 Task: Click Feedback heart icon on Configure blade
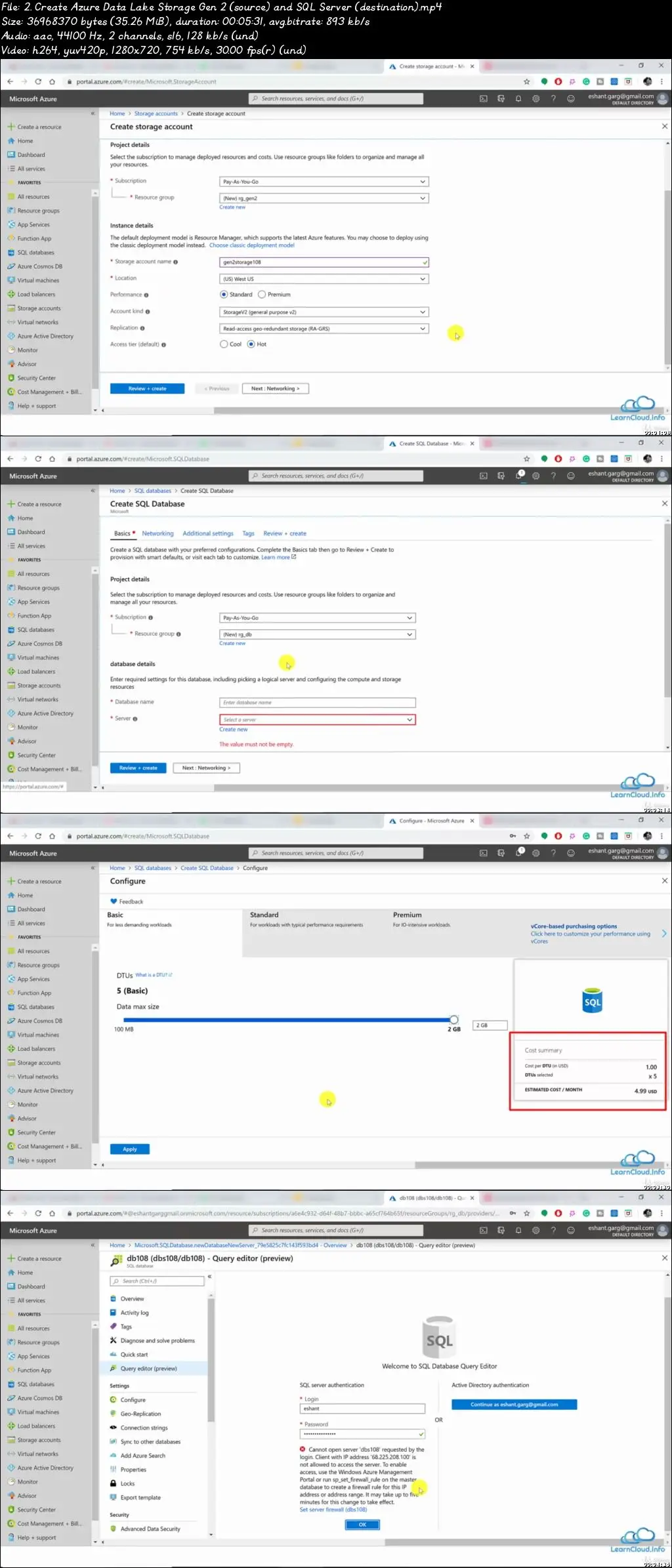[114, 901]
